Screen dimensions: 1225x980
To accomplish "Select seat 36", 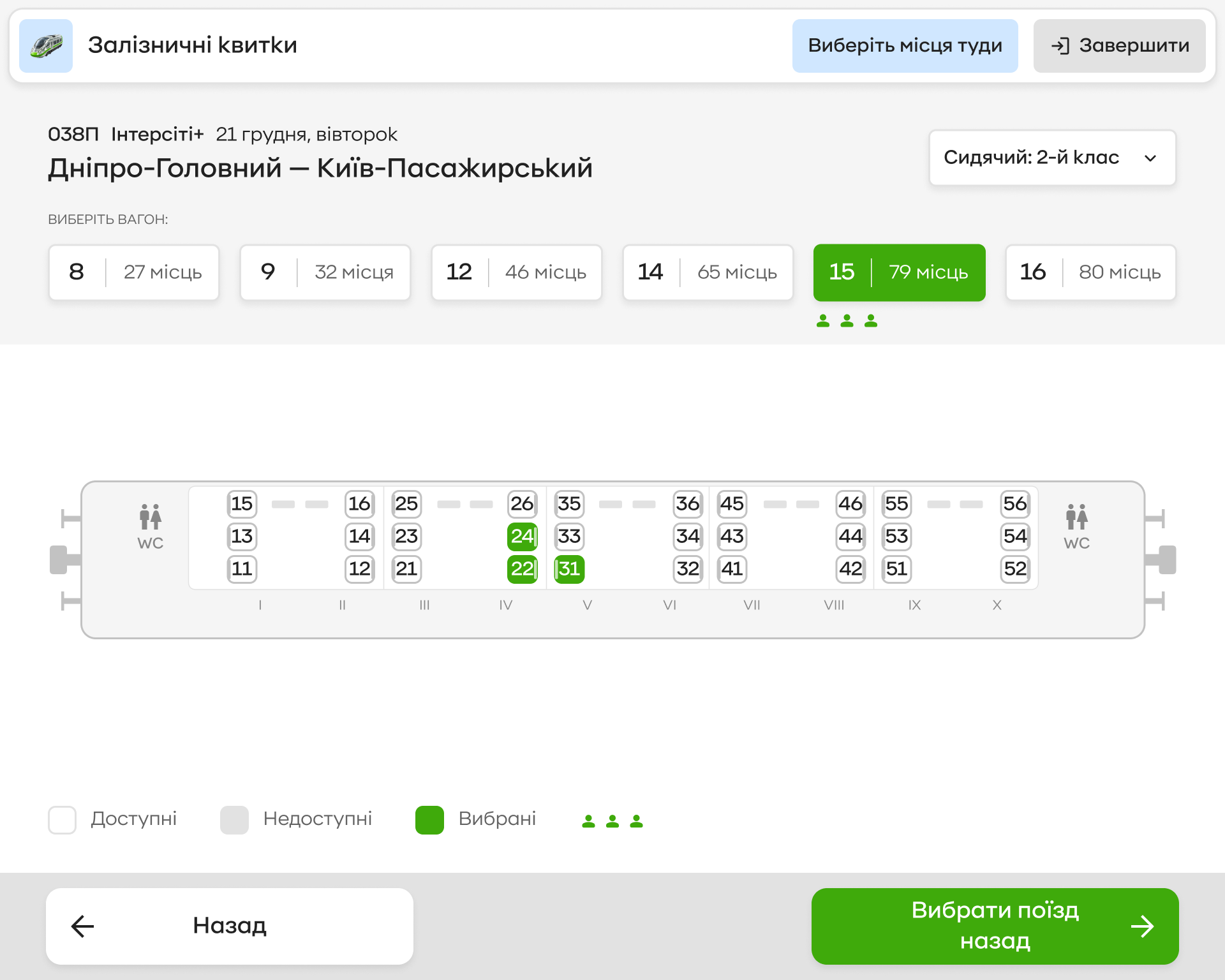I will (688, 504).
